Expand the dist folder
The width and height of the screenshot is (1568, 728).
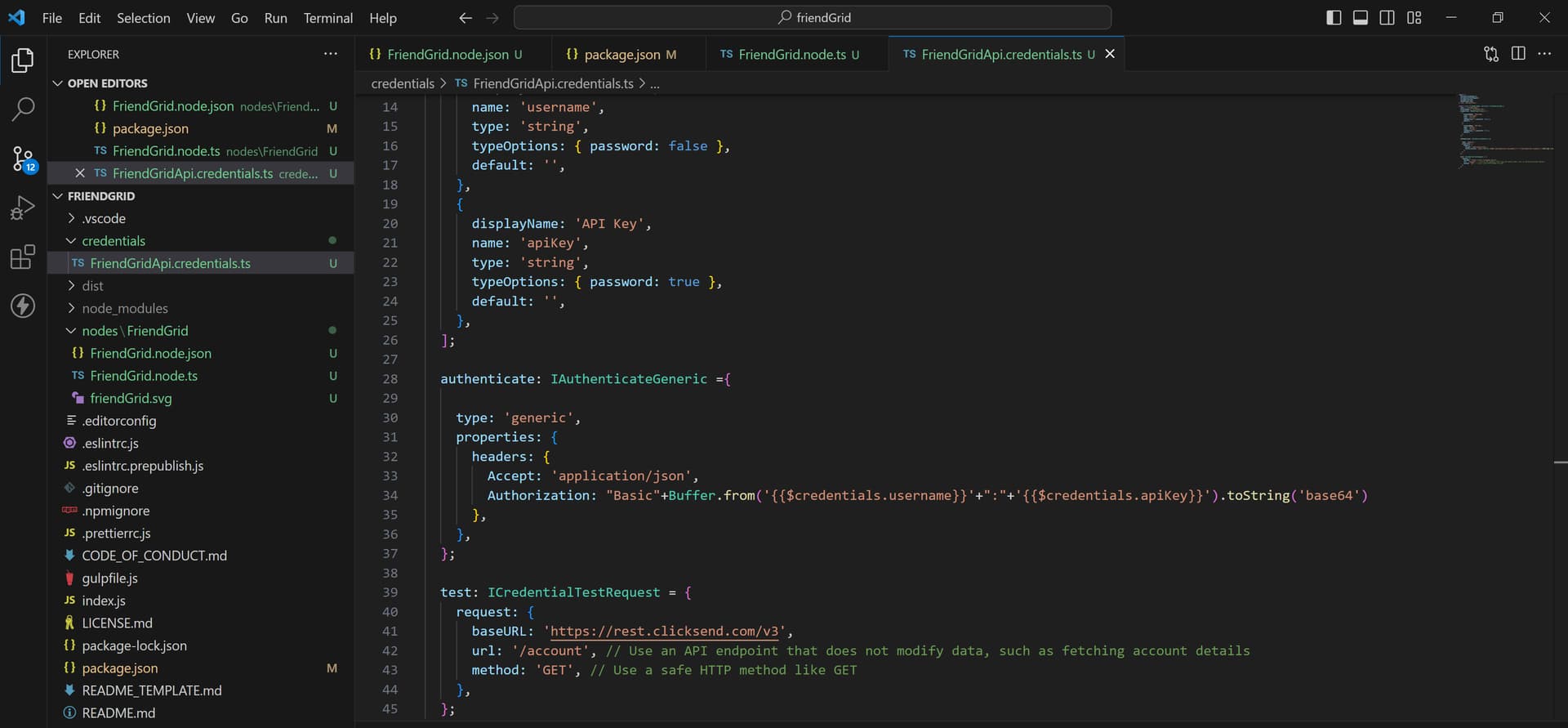[x=92, y=286]
